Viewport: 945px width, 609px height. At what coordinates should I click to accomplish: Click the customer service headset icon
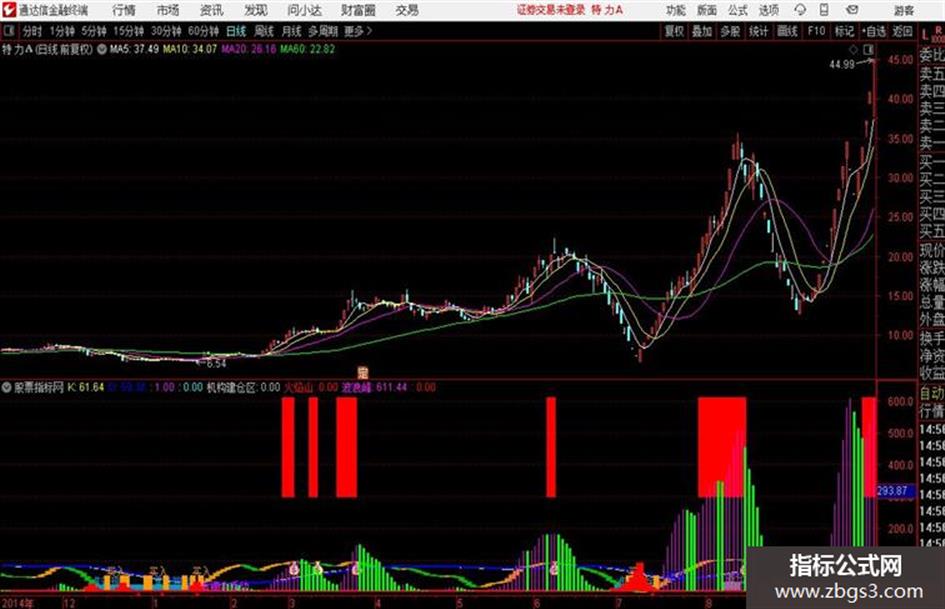click(800, 10)
